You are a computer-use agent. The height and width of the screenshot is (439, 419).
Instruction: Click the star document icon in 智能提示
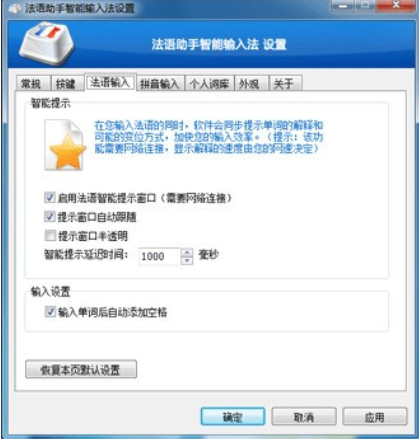tap(66, 145)
